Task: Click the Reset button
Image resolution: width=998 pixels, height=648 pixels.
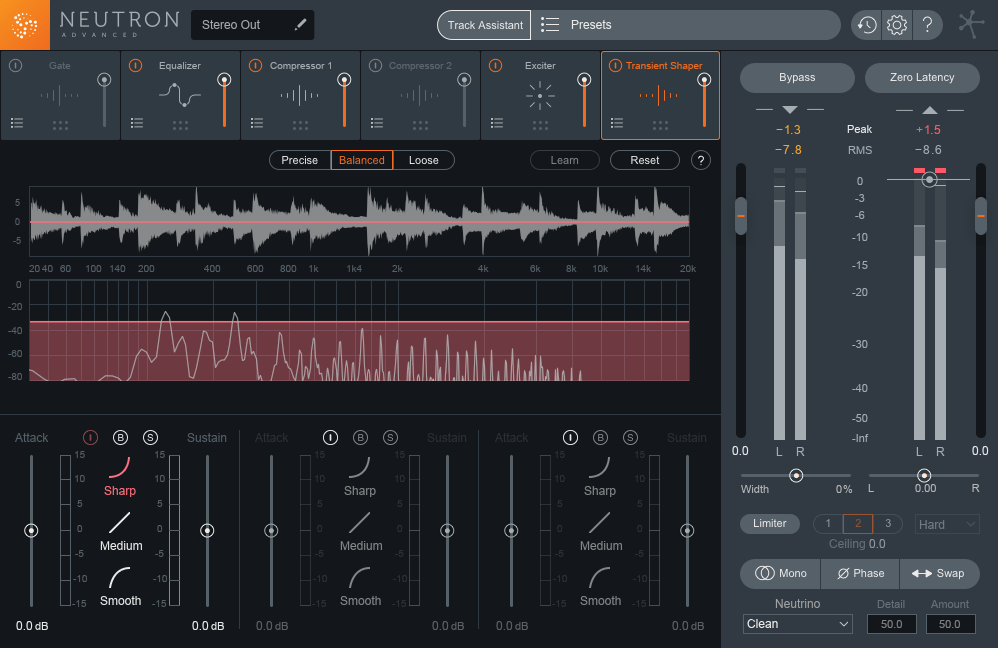Action: 645,160
